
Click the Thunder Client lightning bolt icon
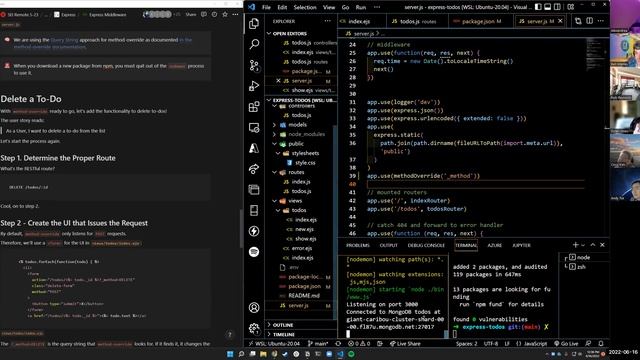[x=254, y=231]
